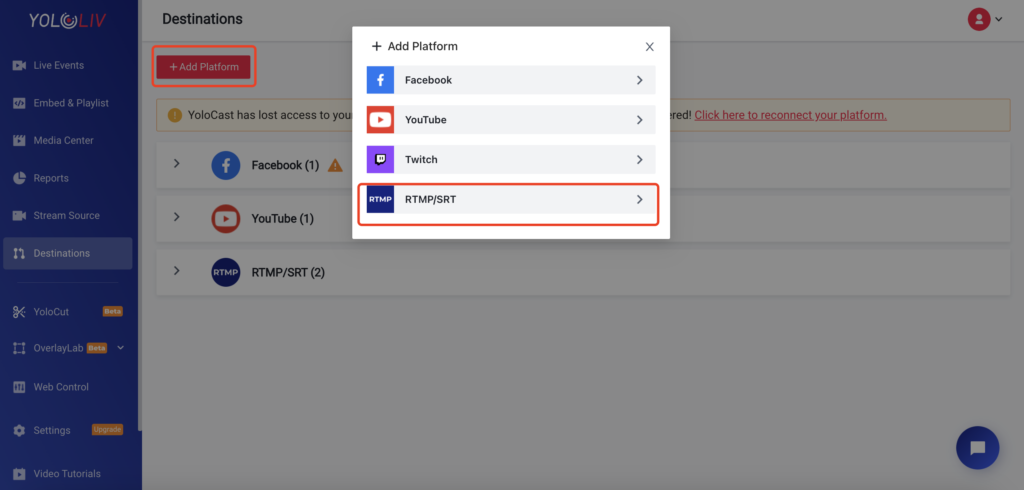Image resolution: width=1024 pixels, height=490 pixels.
Task: Choose RTMP/SRT in Add Platform dialog
Action: click(x=511, y=199)
